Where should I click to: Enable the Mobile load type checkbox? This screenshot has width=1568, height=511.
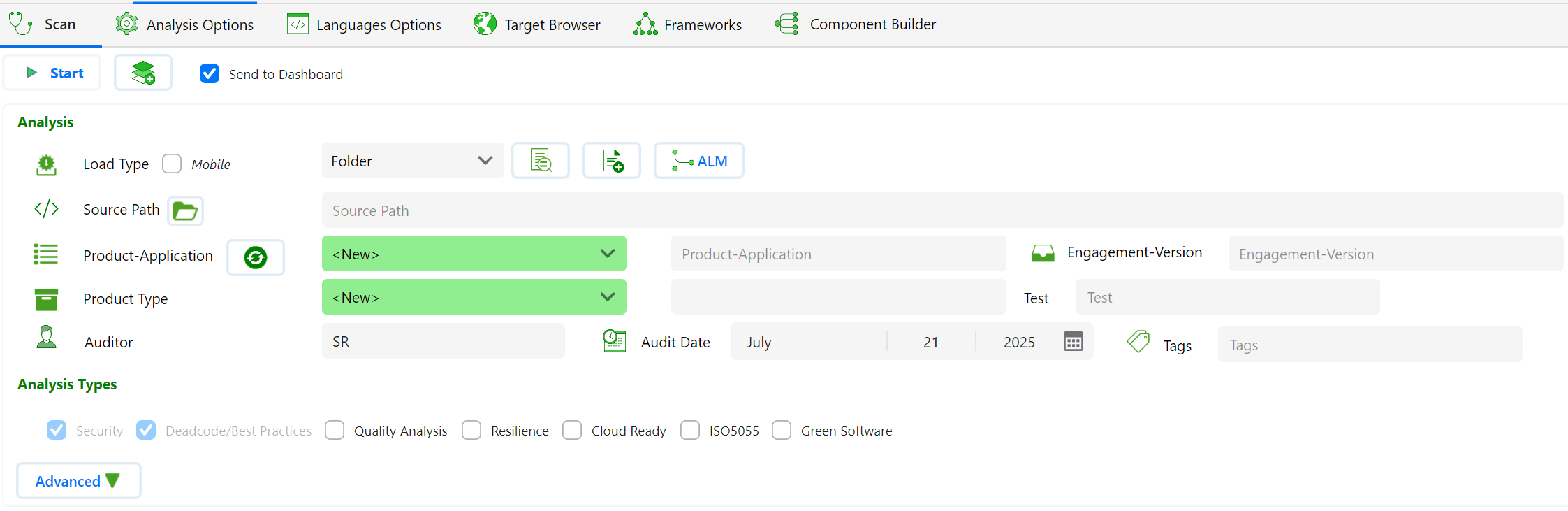coord(172,164)
